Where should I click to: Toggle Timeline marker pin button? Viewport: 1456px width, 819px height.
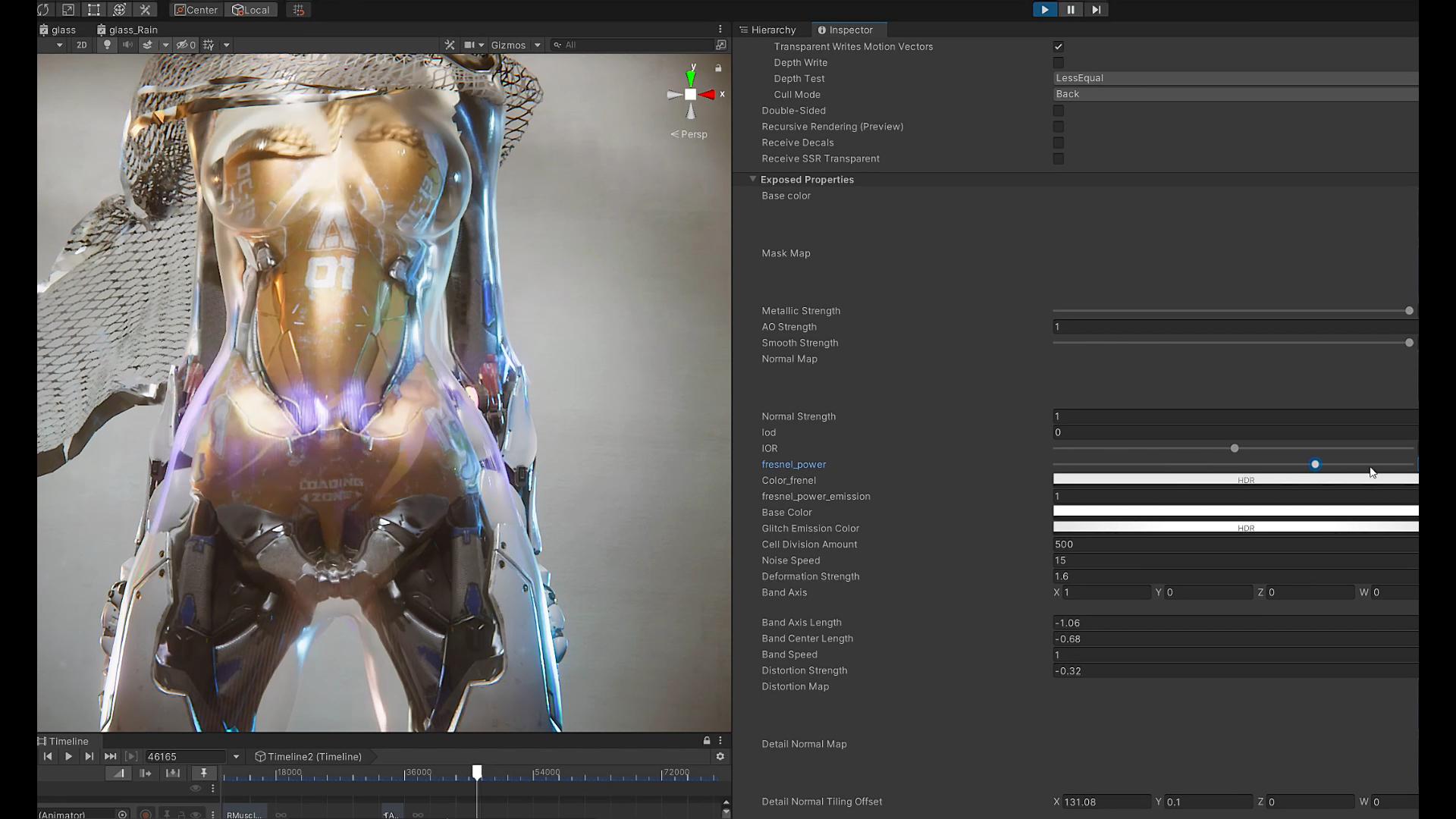click(x=203, y=773)
